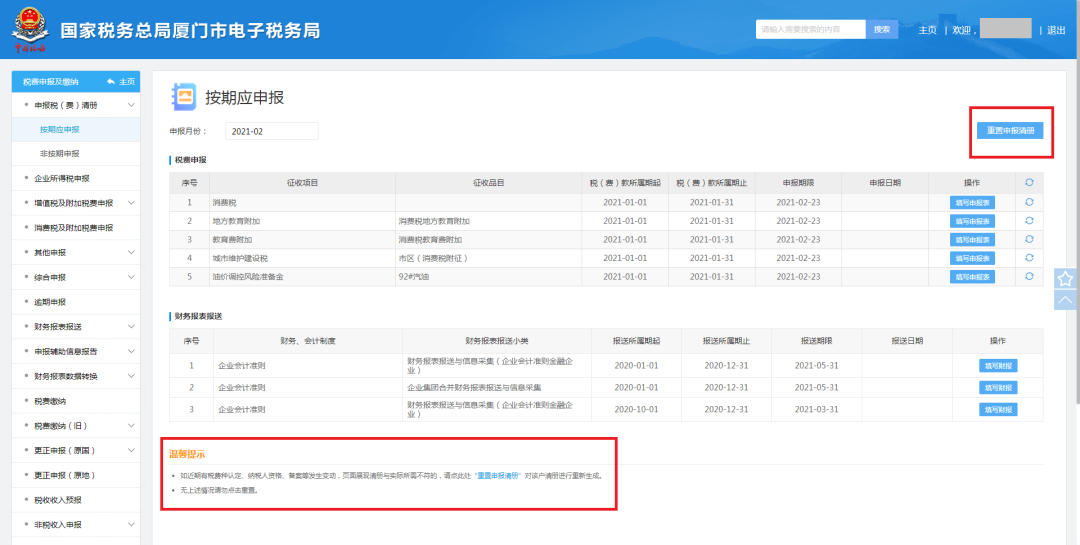Viewport: 1080px width, 545px height.
Task: Refresh the 教育费附加 row
Action: coord(1029,239)
